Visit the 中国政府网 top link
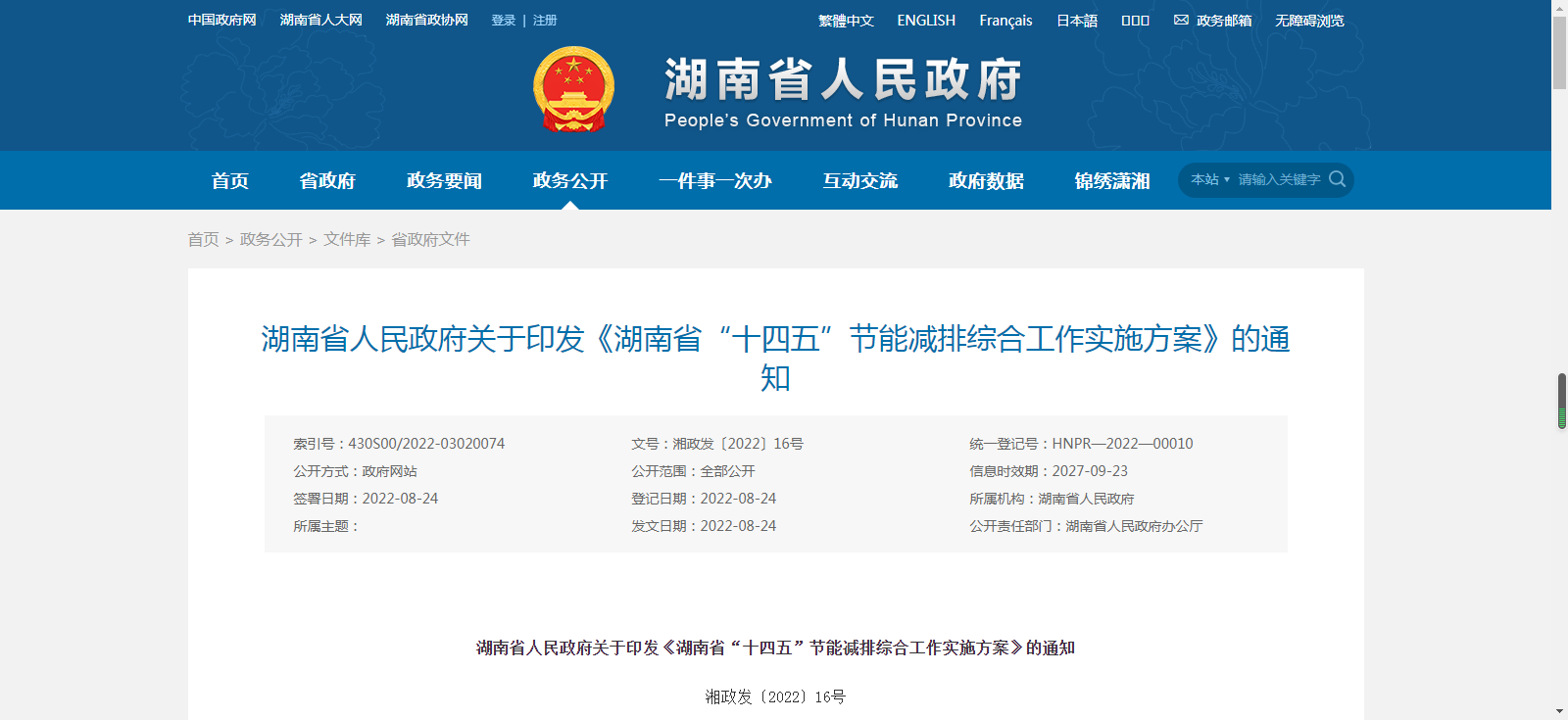This screenshot has height=720, width=1568. coord(222,20)
